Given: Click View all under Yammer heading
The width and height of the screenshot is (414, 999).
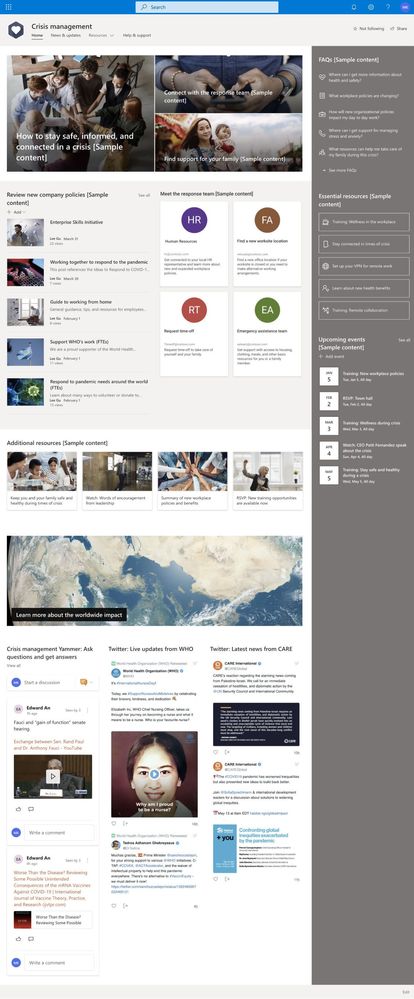Looking at the screenshot, I should [x=13, y=665].
